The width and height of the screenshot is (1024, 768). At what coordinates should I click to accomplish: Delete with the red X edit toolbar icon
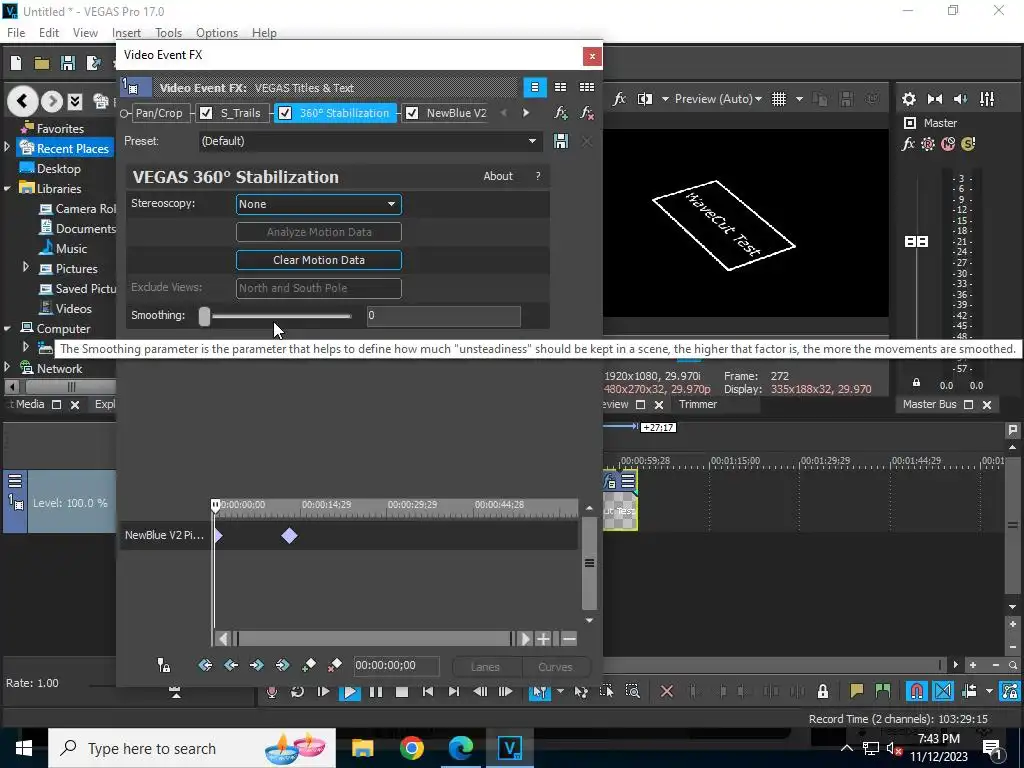point(667,691)
